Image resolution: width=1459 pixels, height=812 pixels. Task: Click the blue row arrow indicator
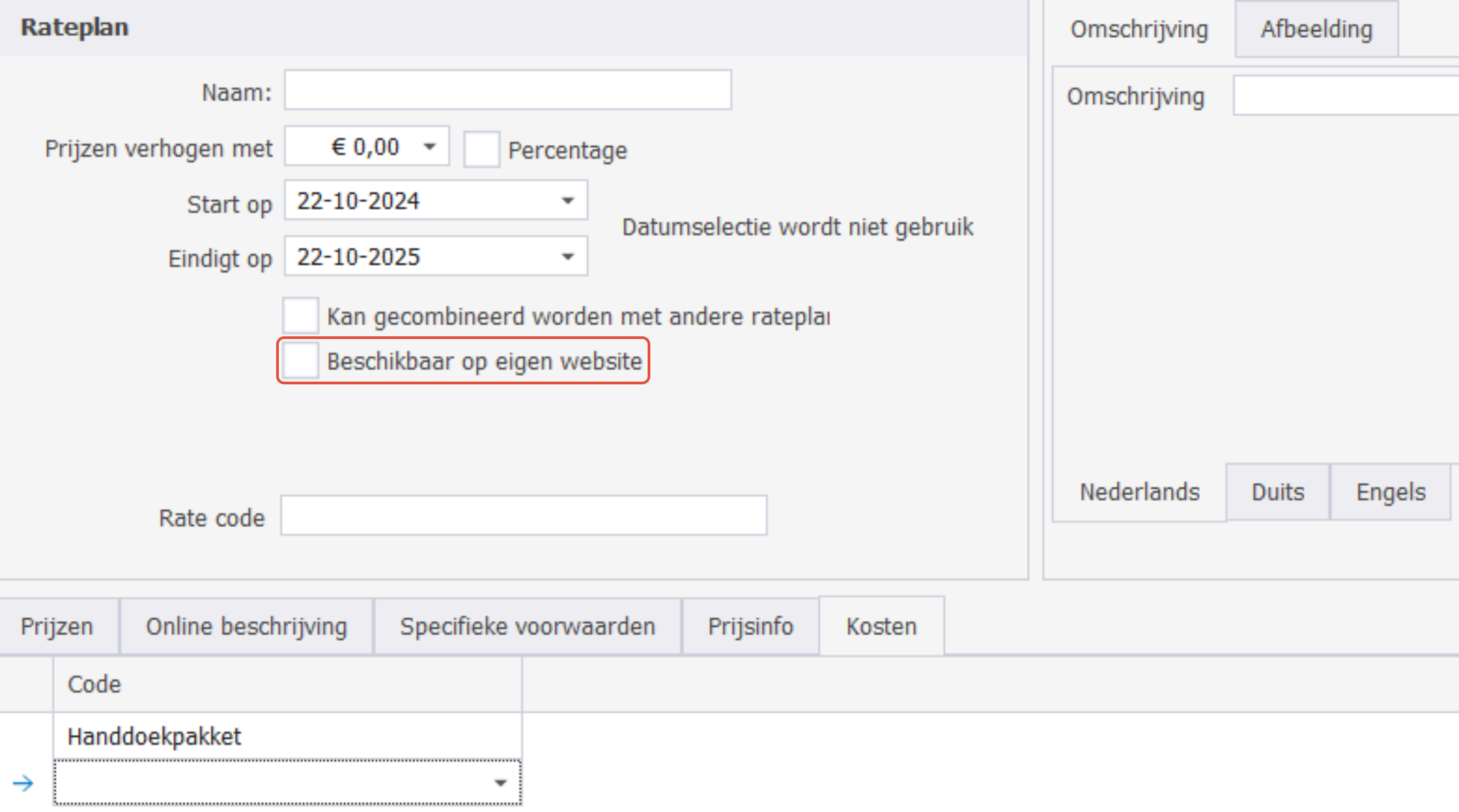click(x=23, y=783)
